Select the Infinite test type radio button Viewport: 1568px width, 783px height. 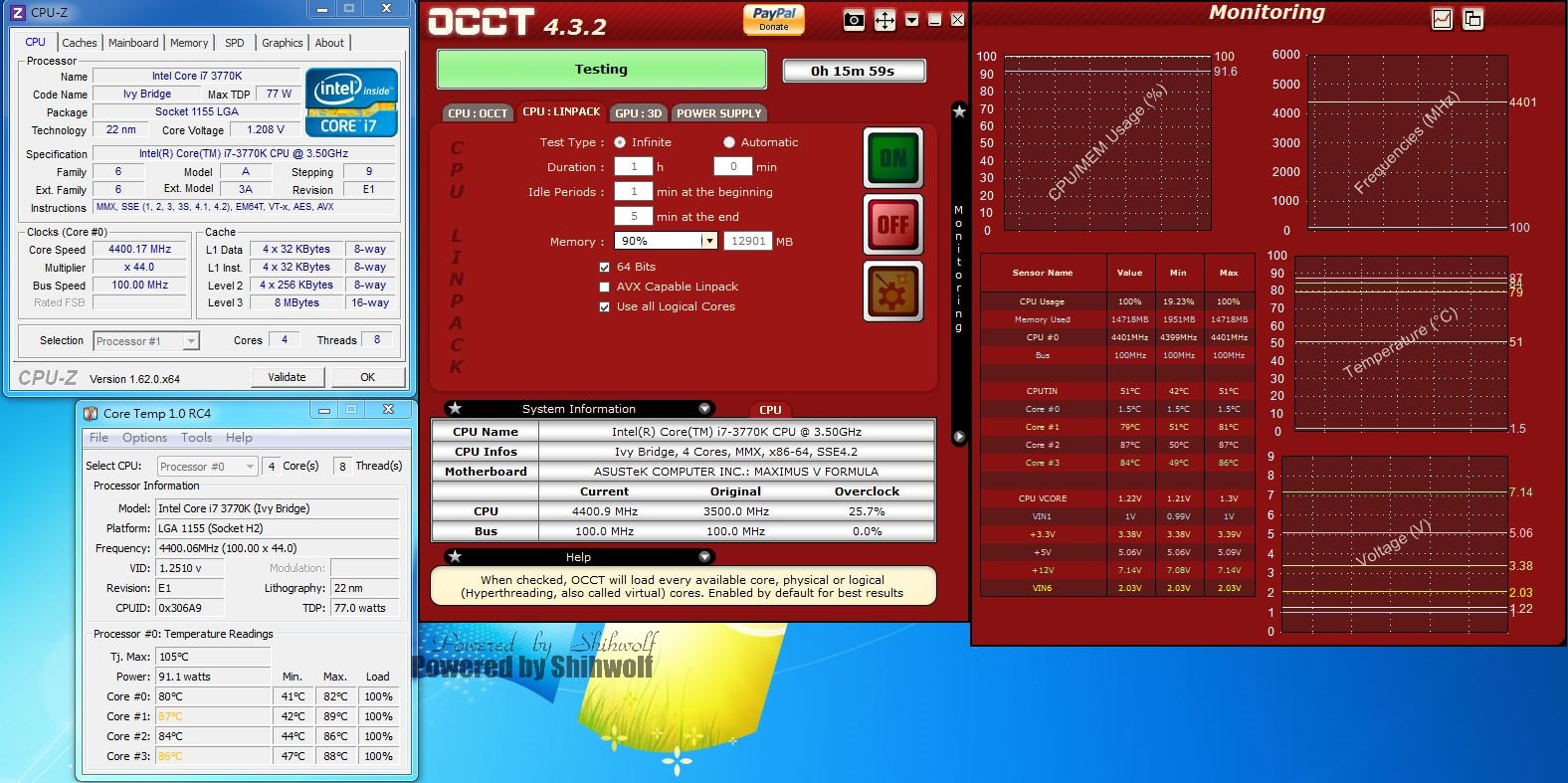coord(620,142)
